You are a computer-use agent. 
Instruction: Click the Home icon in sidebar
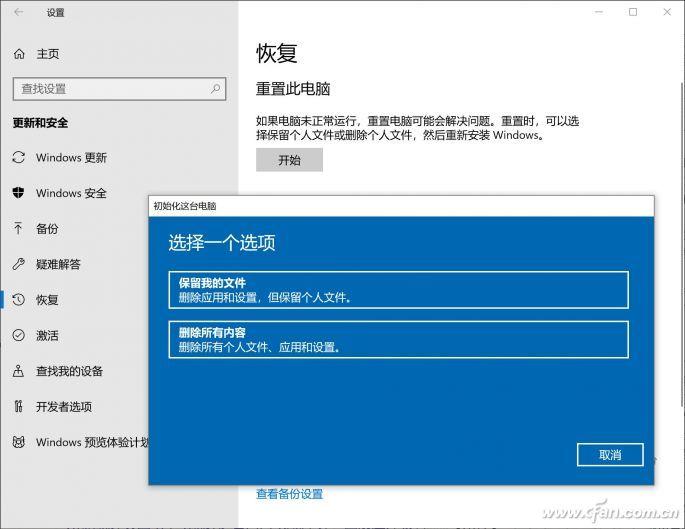point(19,54)
